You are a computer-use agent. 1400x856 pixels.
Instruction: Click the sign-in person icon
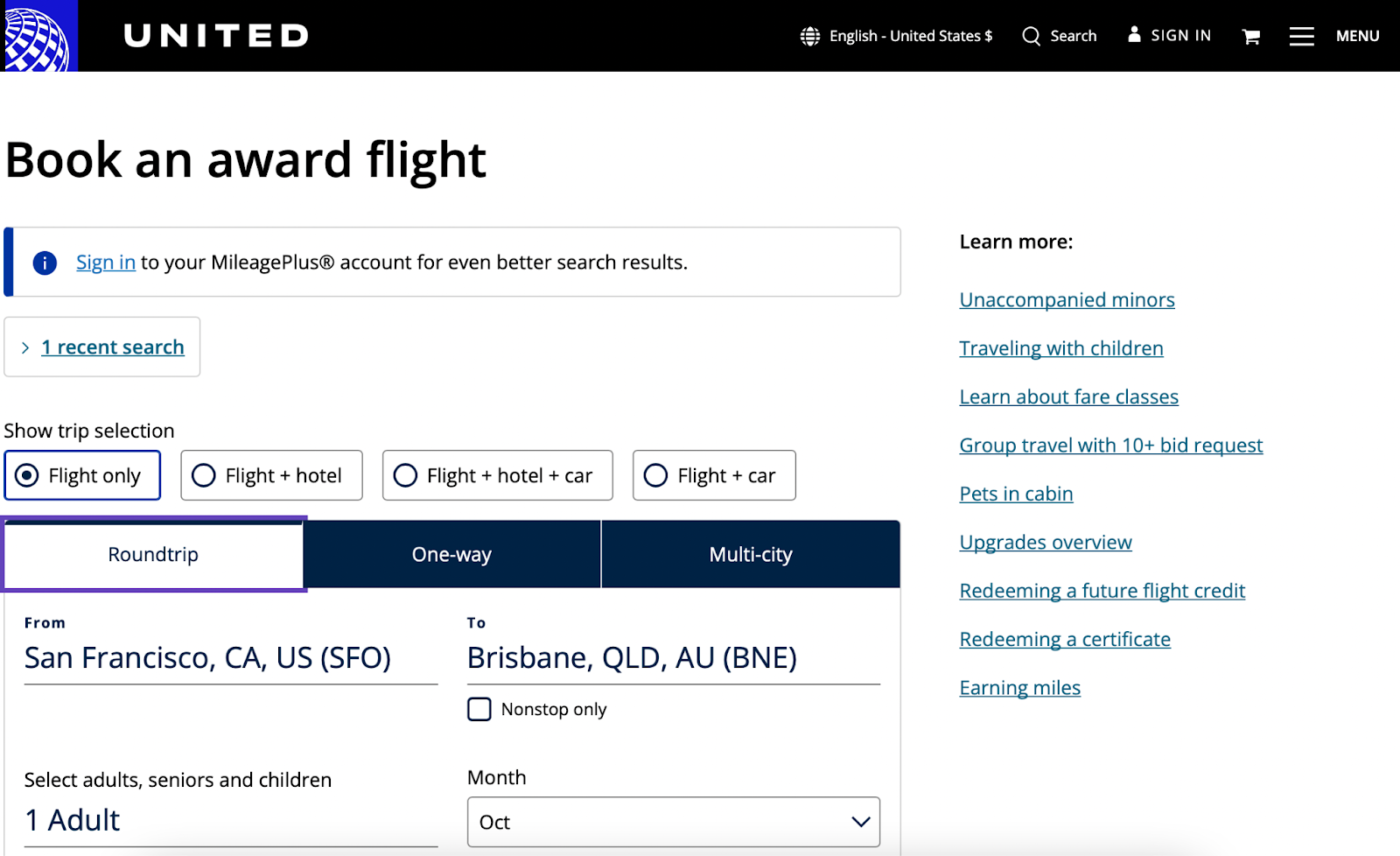(x=1134, y=35)
